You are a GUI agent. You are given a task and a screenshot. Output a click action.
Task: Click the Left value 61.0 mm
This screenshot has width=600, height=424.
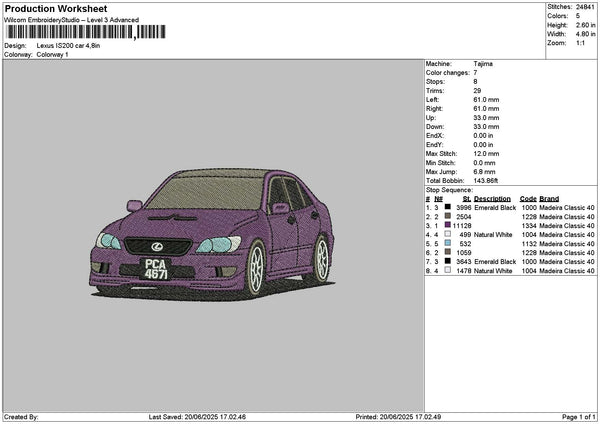(486, 100)
